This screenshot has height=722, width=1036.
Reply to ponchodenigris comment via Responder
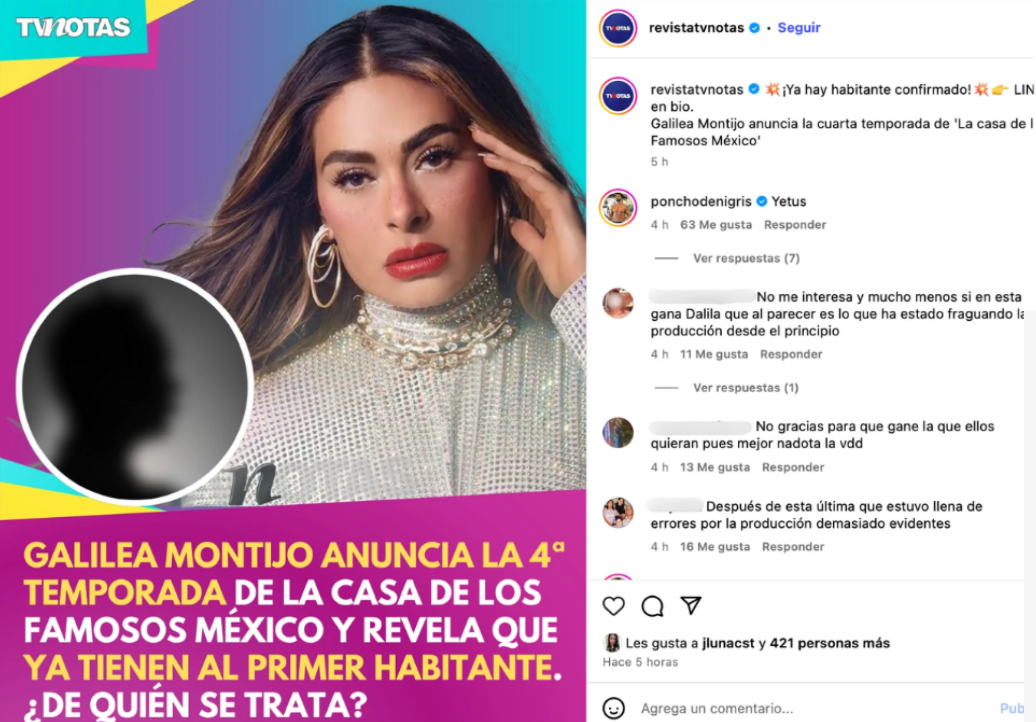pos(795,225)
